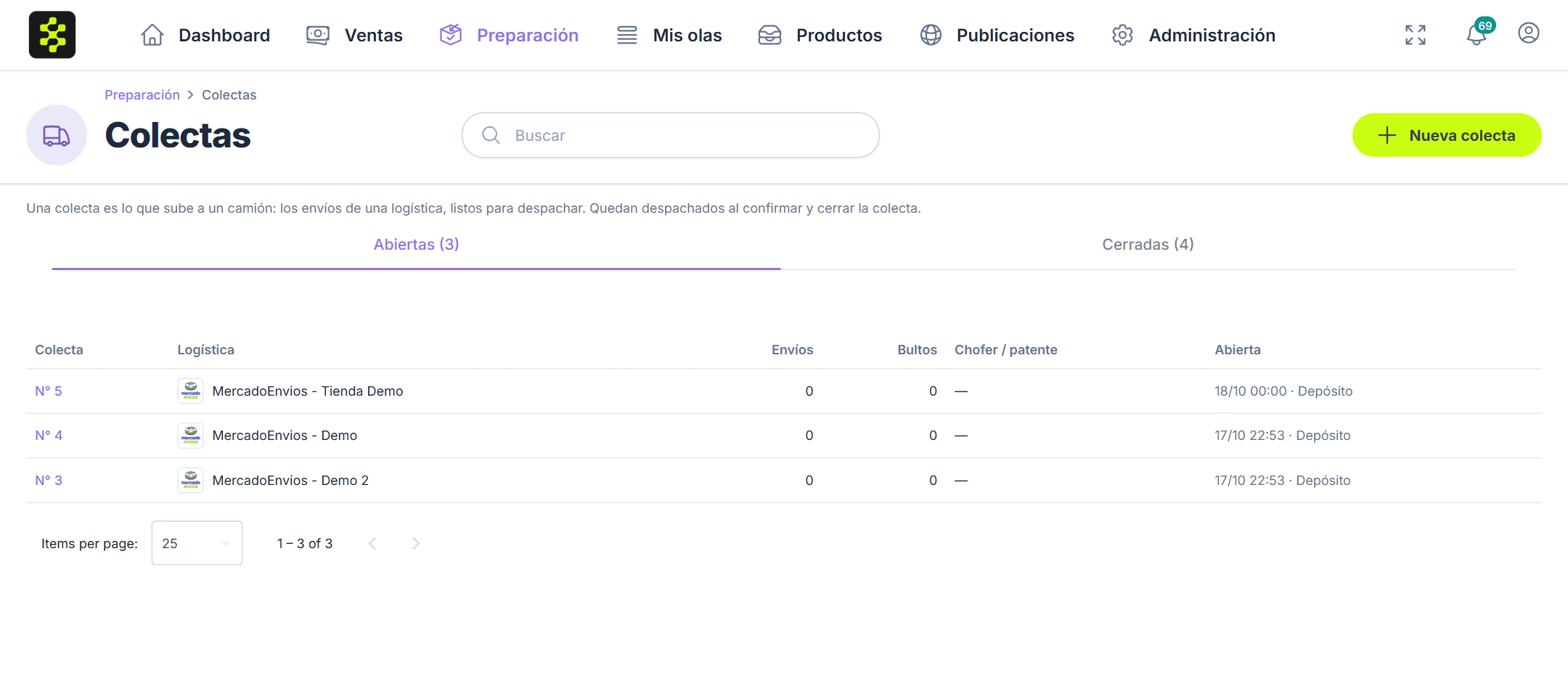Open the user profile icon
Screen dimensions: 1568x697
(1529, 33)
